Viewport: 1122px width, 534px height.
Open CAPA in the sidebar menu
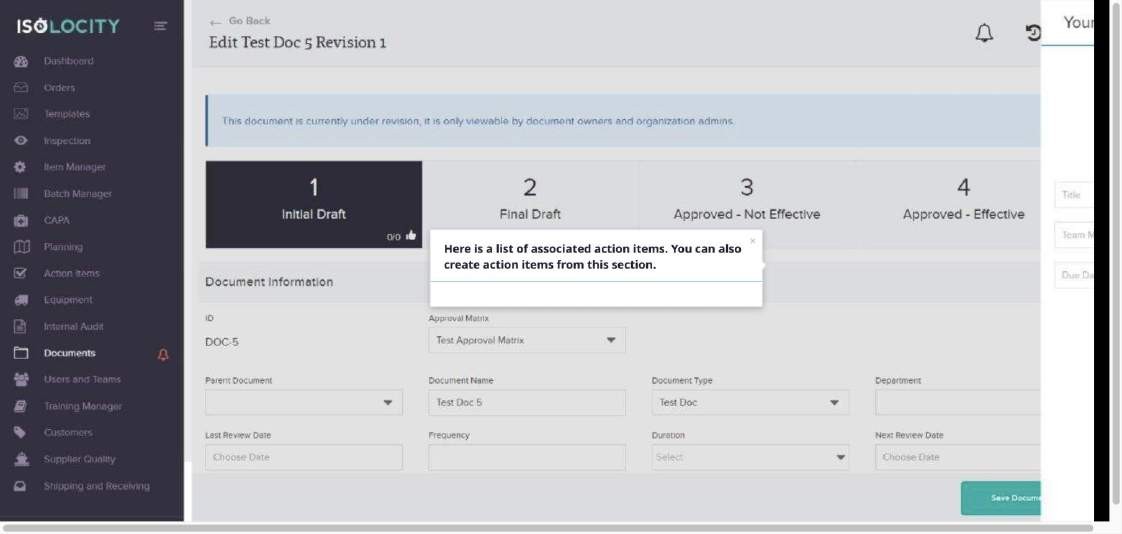(x=57, y=220)
